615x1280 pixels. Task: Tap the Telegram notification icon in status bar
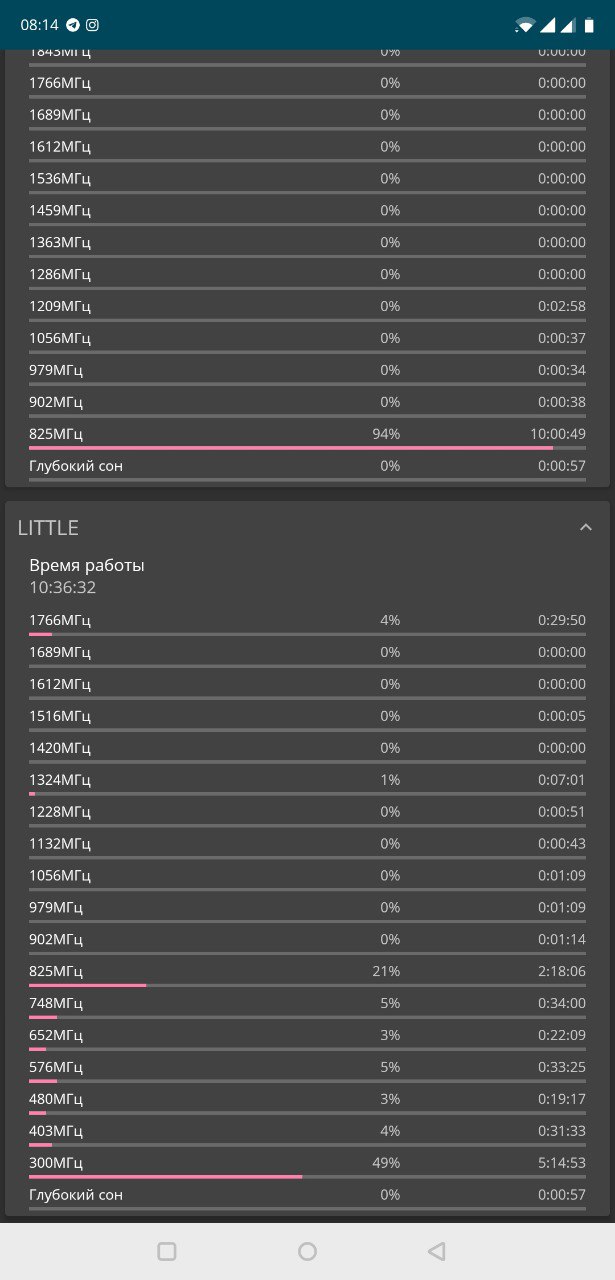[x=73, y=25]
